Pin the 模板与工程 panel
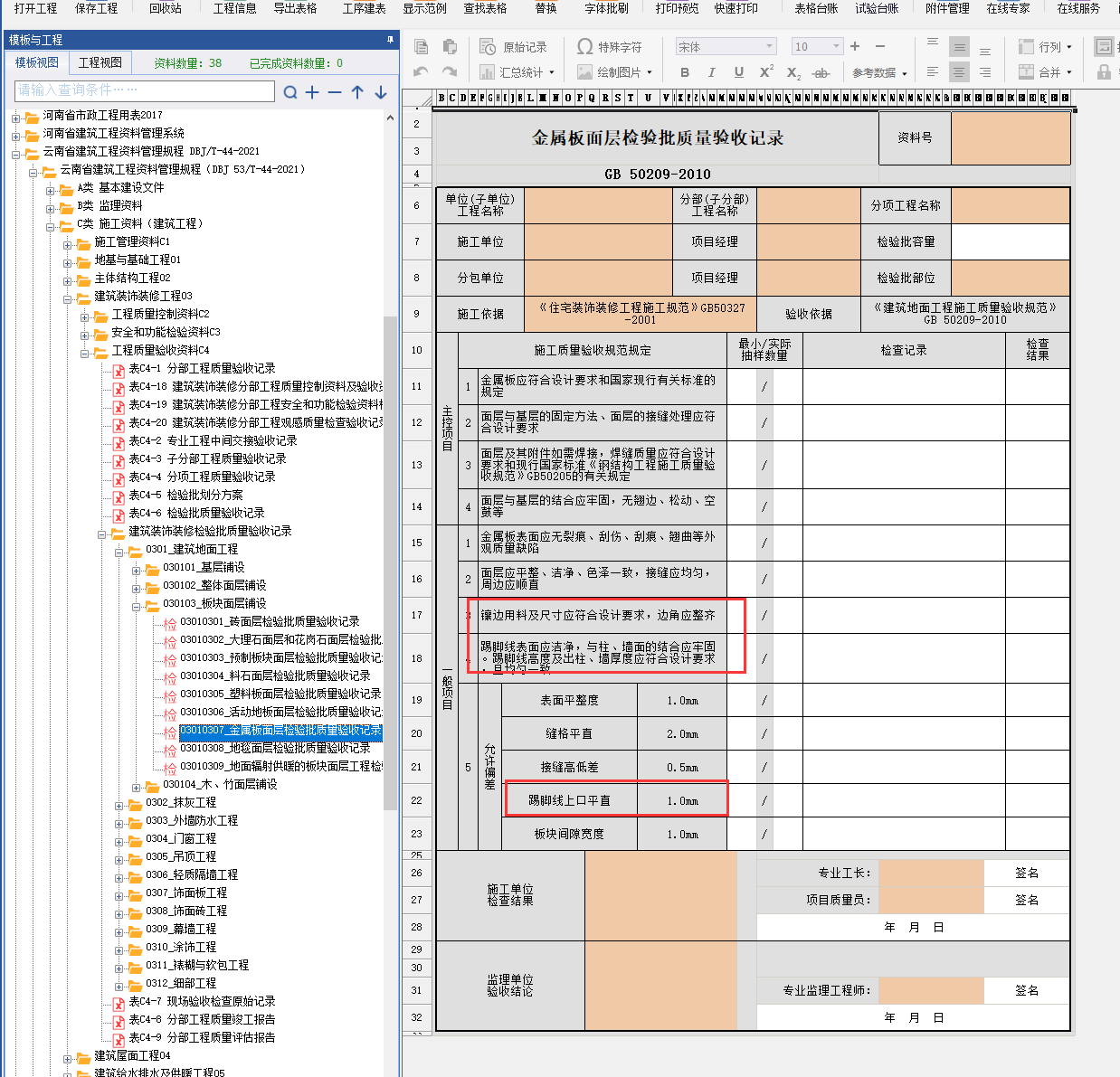Image resolution: width=1120 pixels, height=1077 pixels. [x=390, y=40]
